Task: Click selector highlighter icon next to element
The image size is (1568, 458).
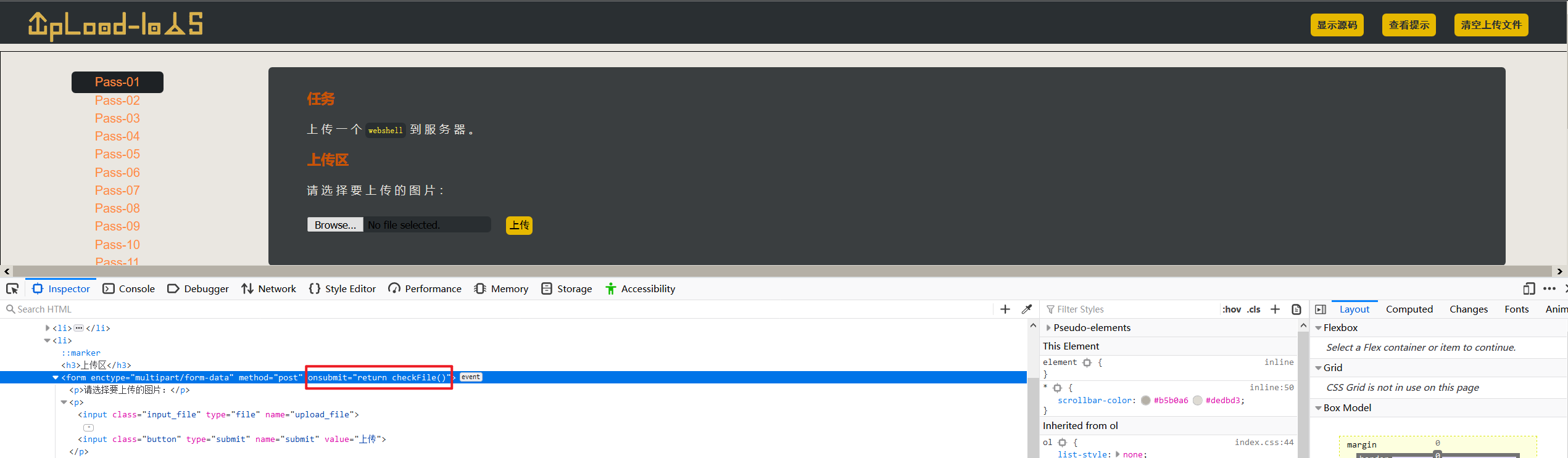Action: point(1087,362)
